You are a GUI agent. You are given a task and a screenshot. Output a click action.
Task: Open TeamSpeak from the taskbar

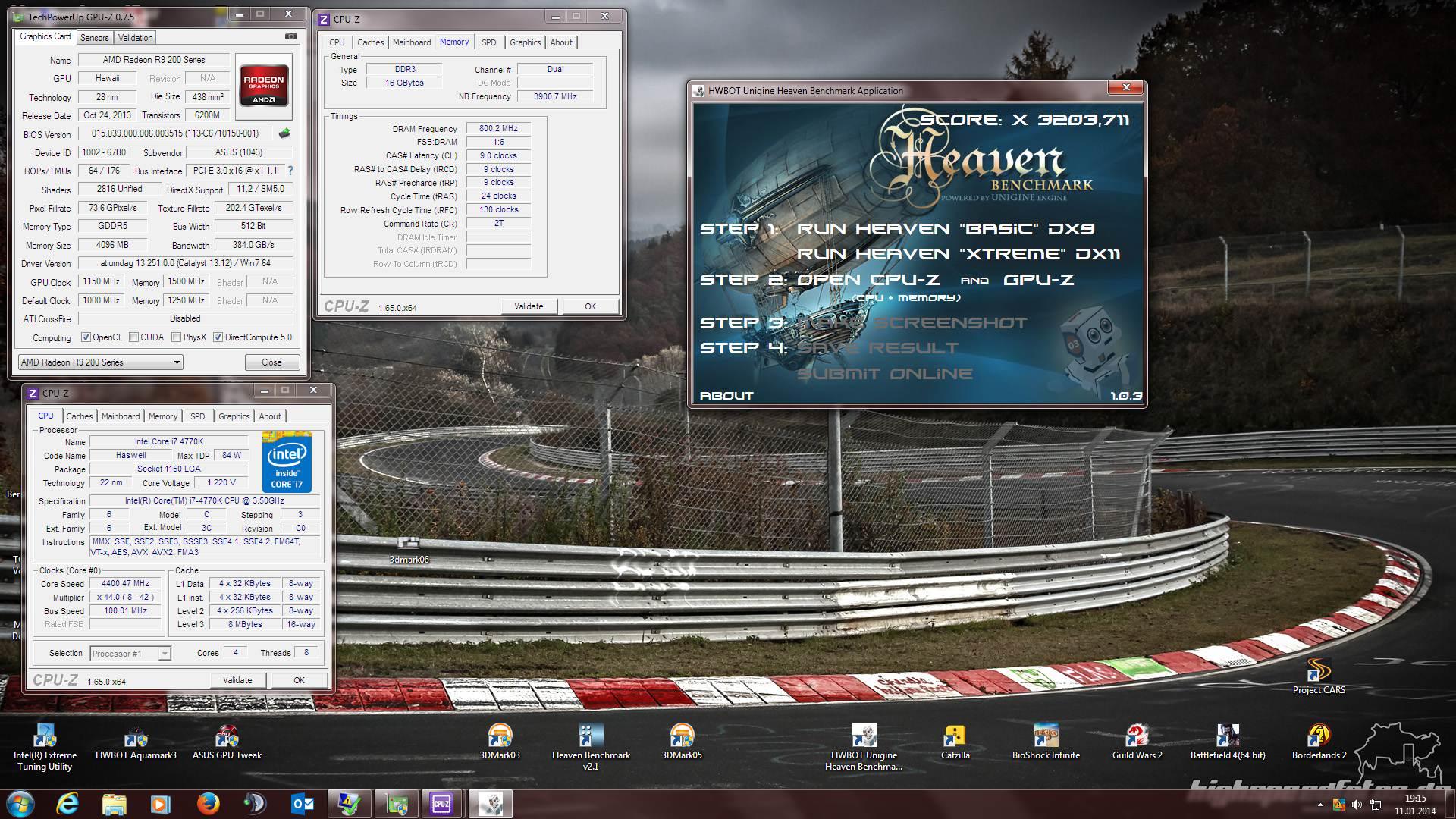point(256,804)
